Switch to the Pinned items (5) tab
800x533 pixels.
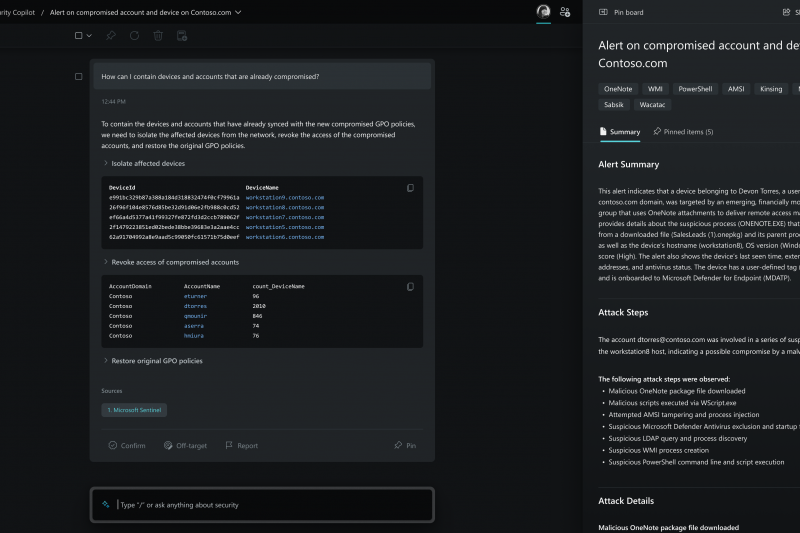pos(683,132)
